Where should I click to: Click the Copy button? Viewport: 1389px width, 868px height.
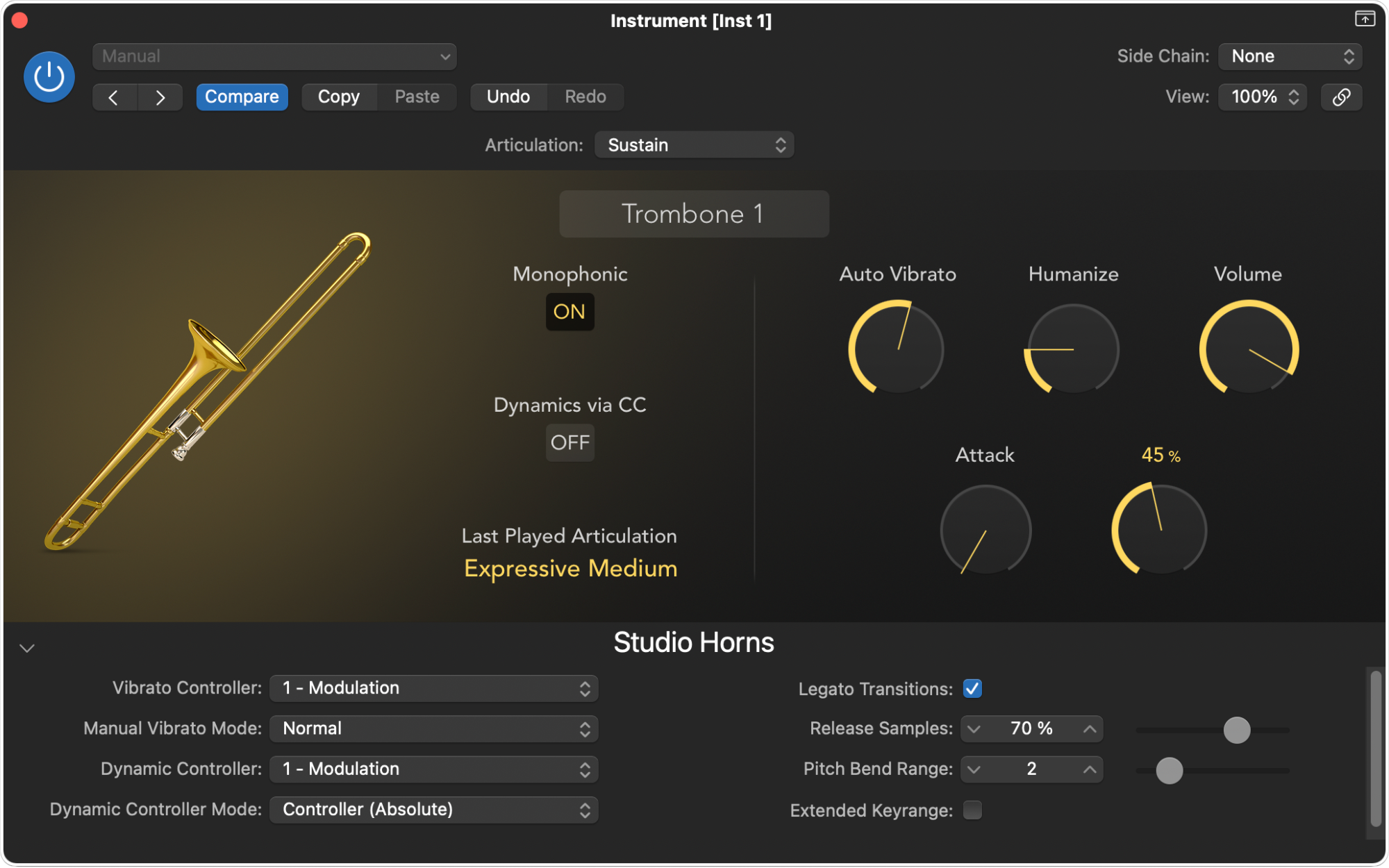339,97
